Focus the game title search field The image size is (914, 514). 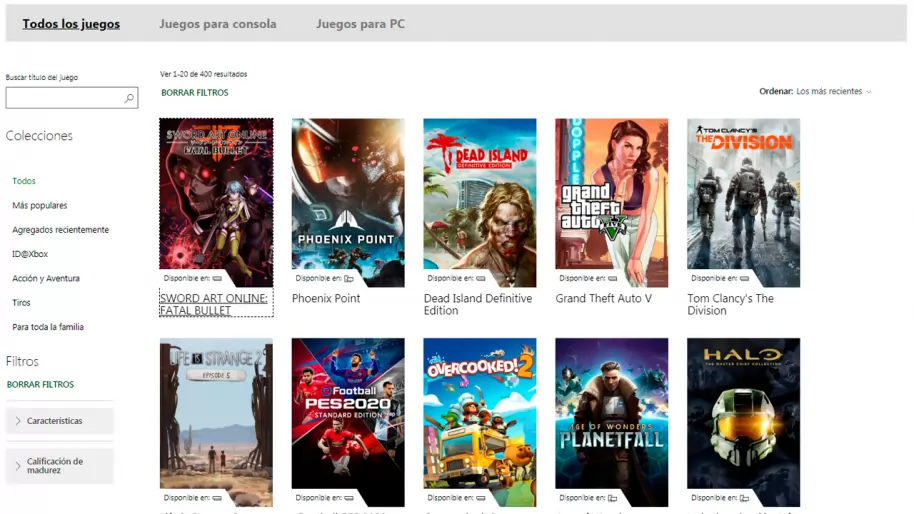click(72, 98)
